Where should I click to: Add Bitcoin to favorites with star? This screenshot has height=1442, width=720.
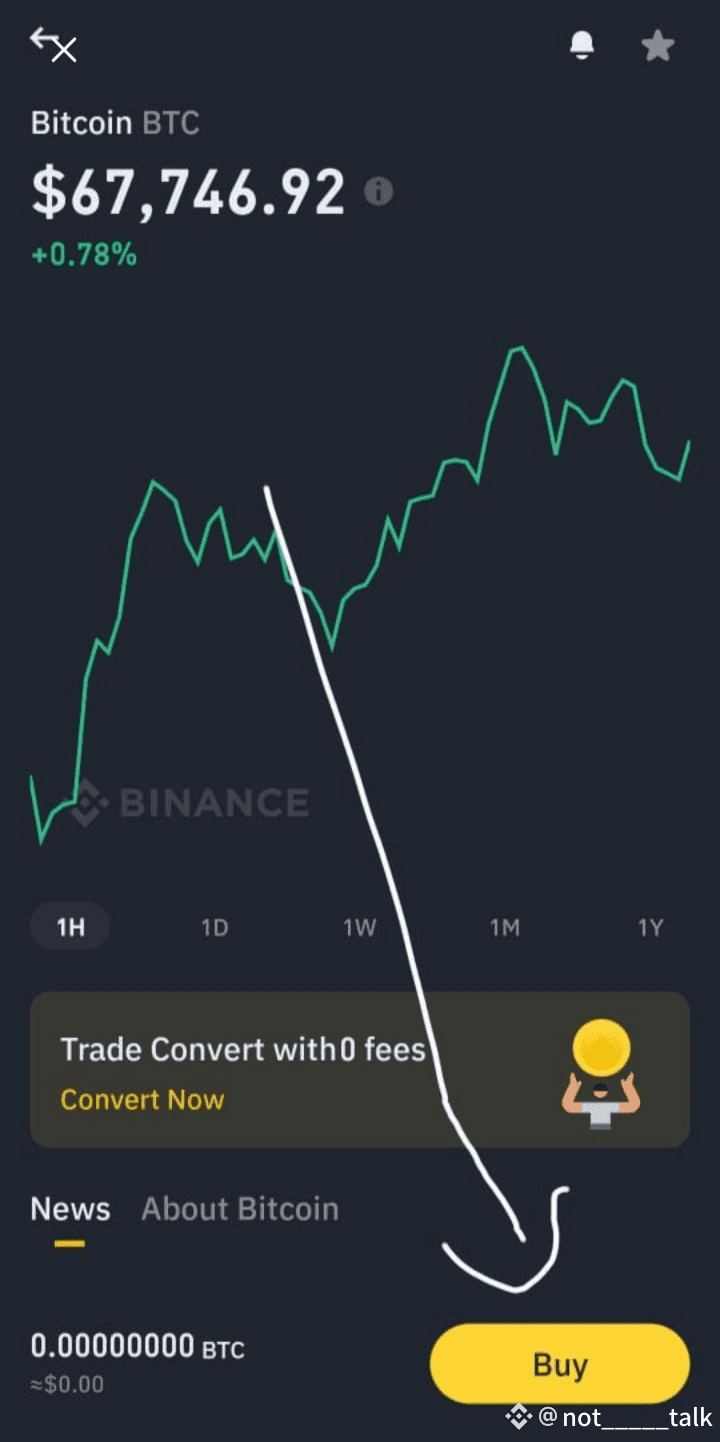pos(657,46)
